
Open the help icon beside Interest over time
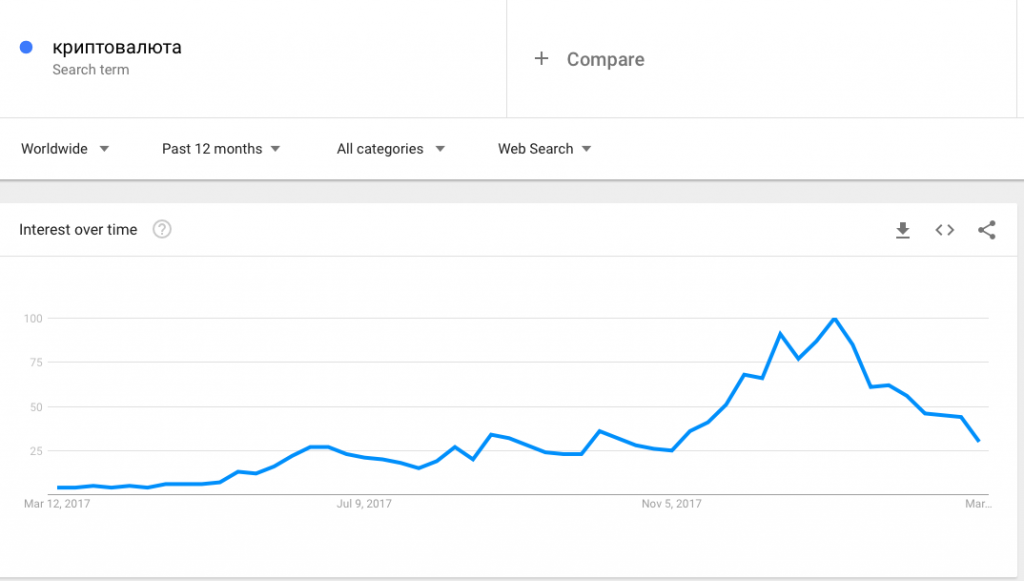click(162, 230)
